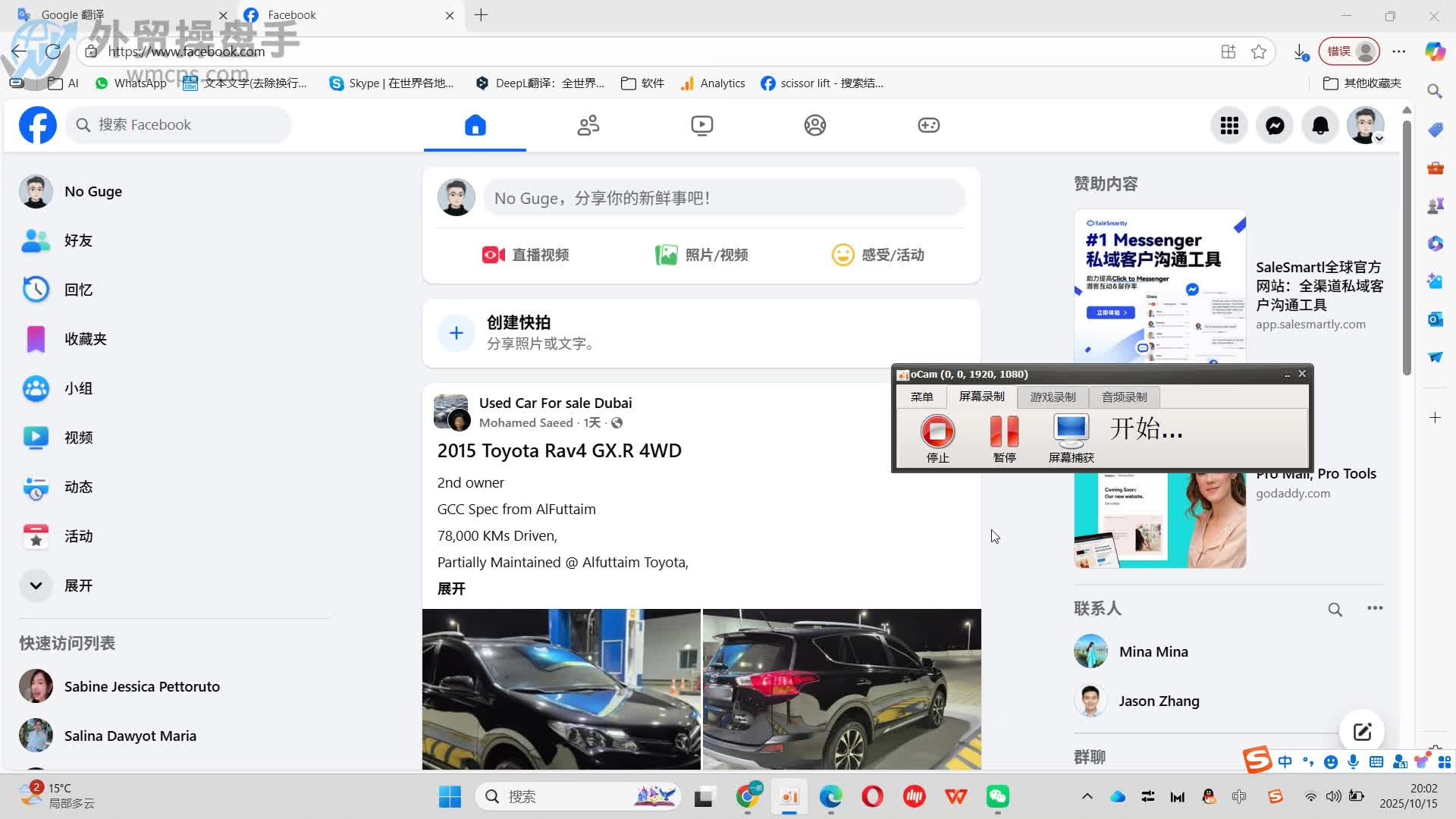Go to Friends tab icon in top navigation

click(588, 125)
